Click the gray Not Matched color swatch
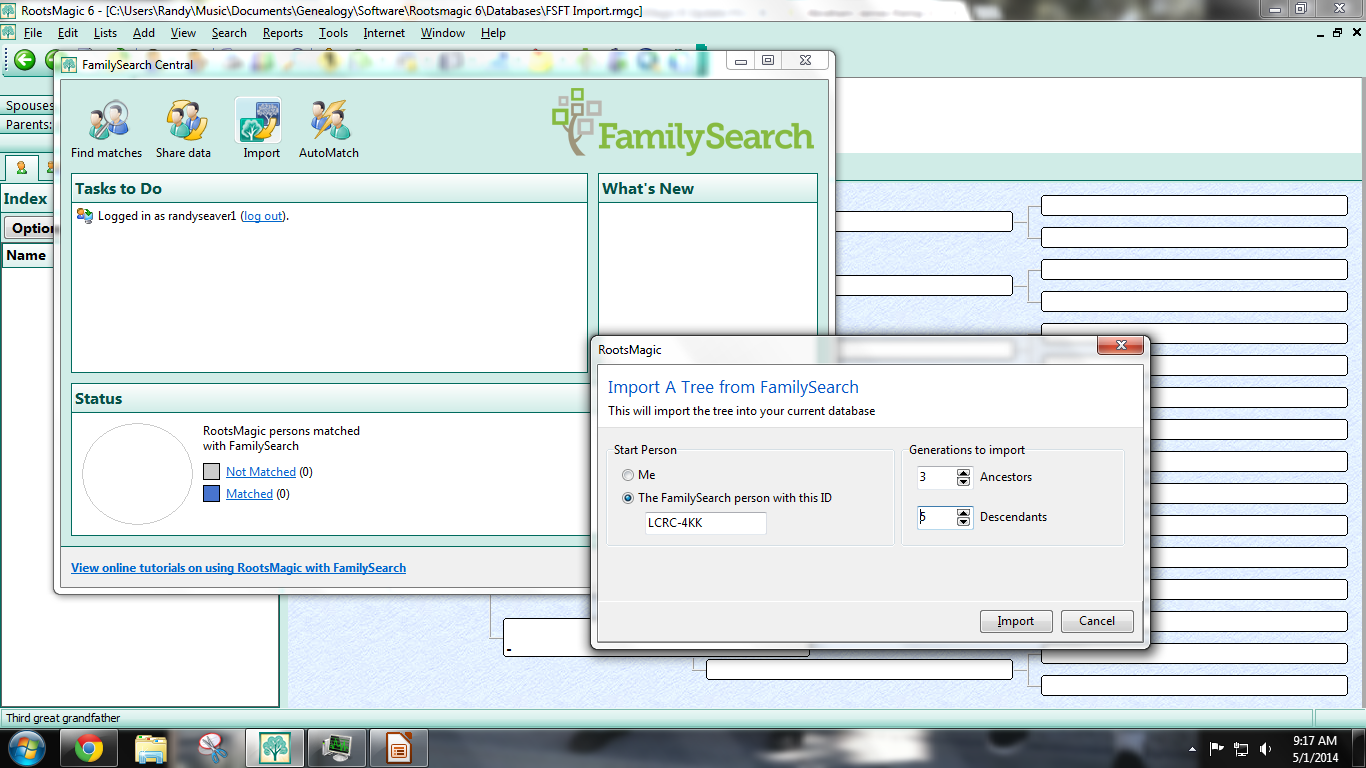 click(211, 472)
